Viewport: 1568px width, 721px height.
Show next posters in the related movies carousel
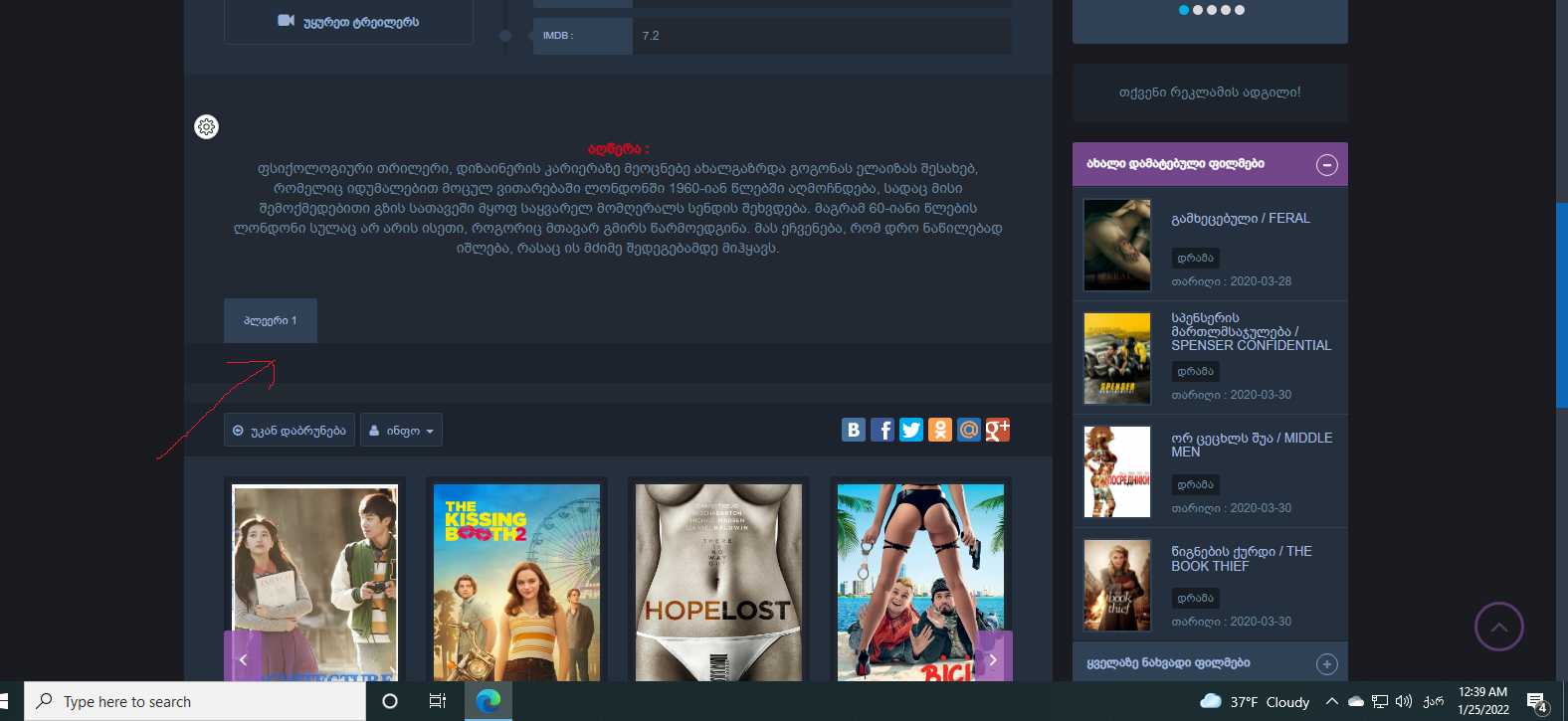click(x=994, y=657)
